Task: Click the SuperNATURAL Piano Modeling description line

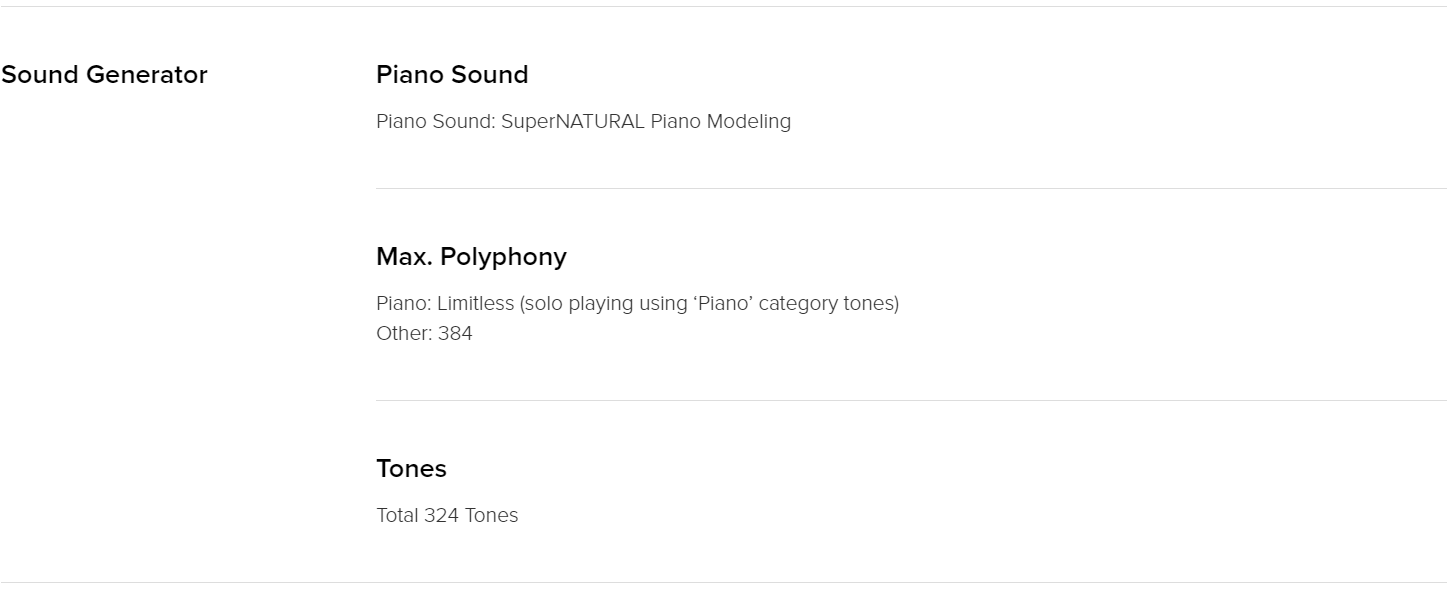Action: click(x=583, y=122)
